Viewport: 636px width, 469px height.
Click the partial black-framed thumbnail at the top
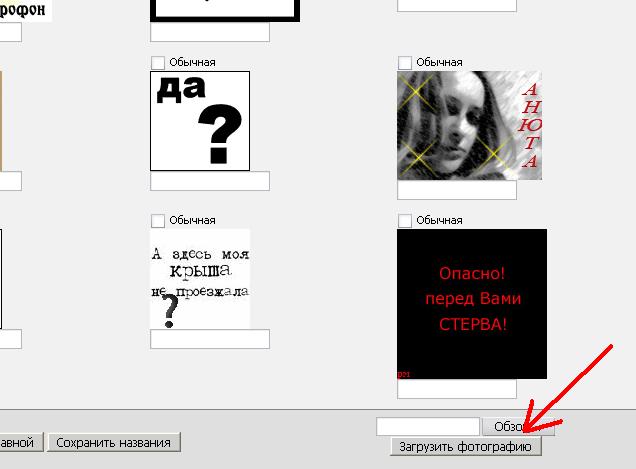tap(225, 10)
